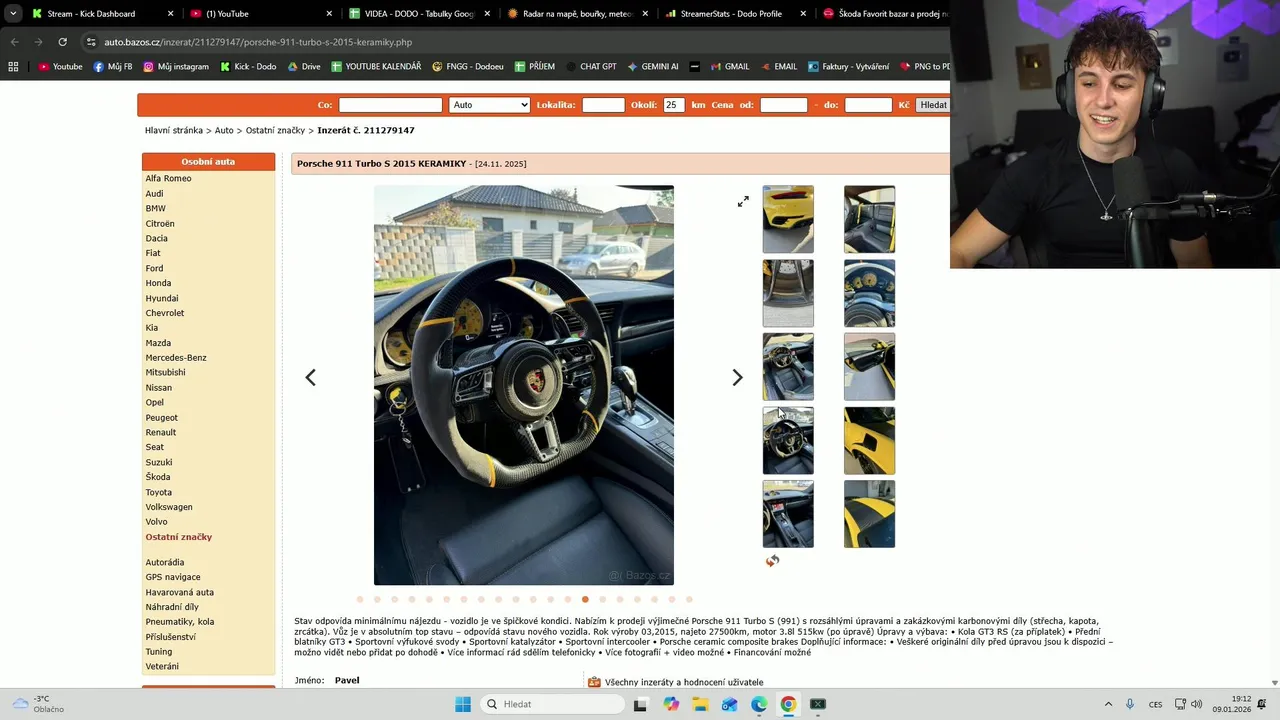
Task: Click the weather widget showing -3°C
Action: pos(37,704)
